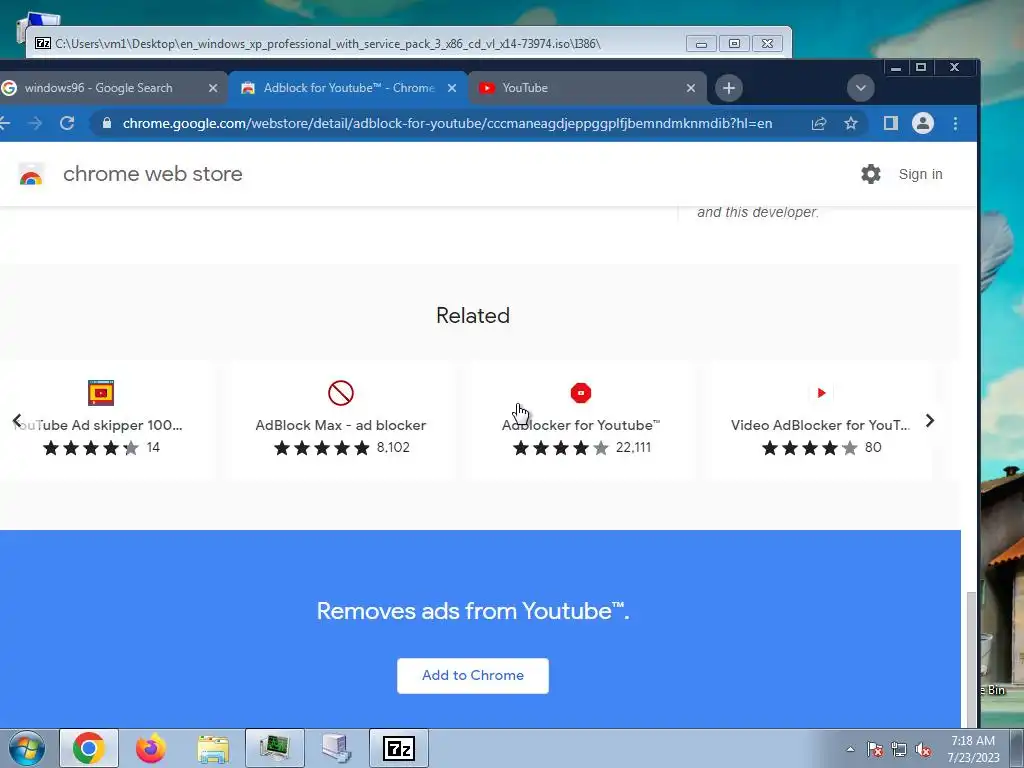This screenshot has height=768, width=1024.
Task: Click star rating of Video AdBlocker
Action: click(x=810, y=447)
